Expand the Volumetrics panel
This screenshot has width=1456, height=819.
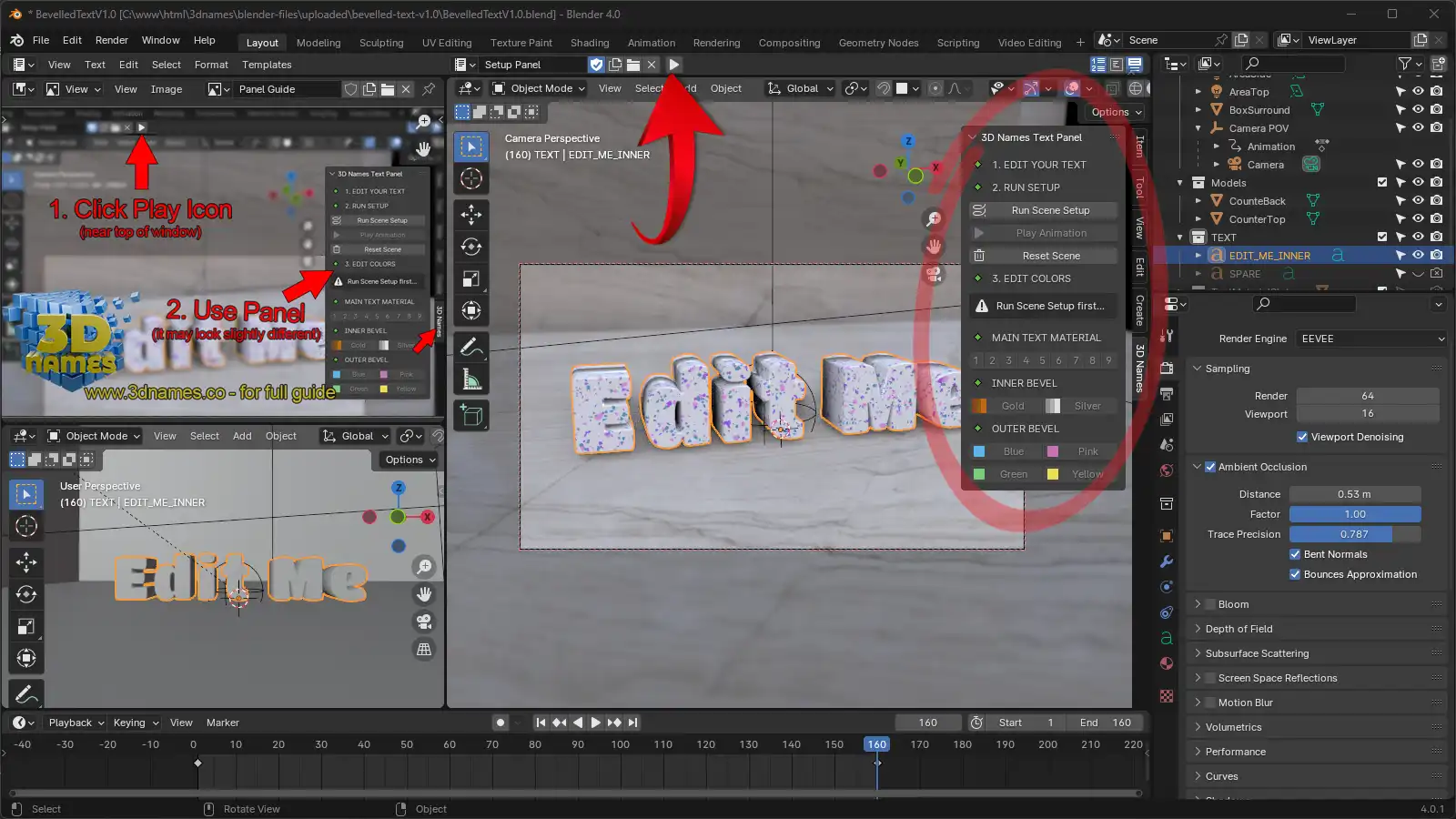click(x=1198, y=727)
